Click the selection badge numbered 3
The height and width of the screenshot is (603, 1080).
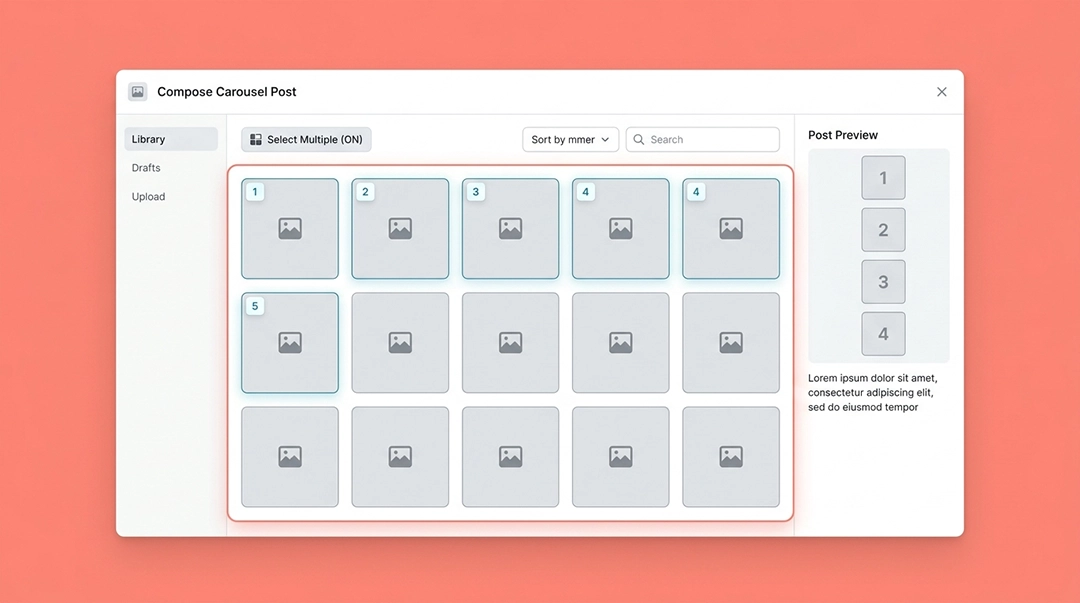pyautogui.click(x=475, y=192)
